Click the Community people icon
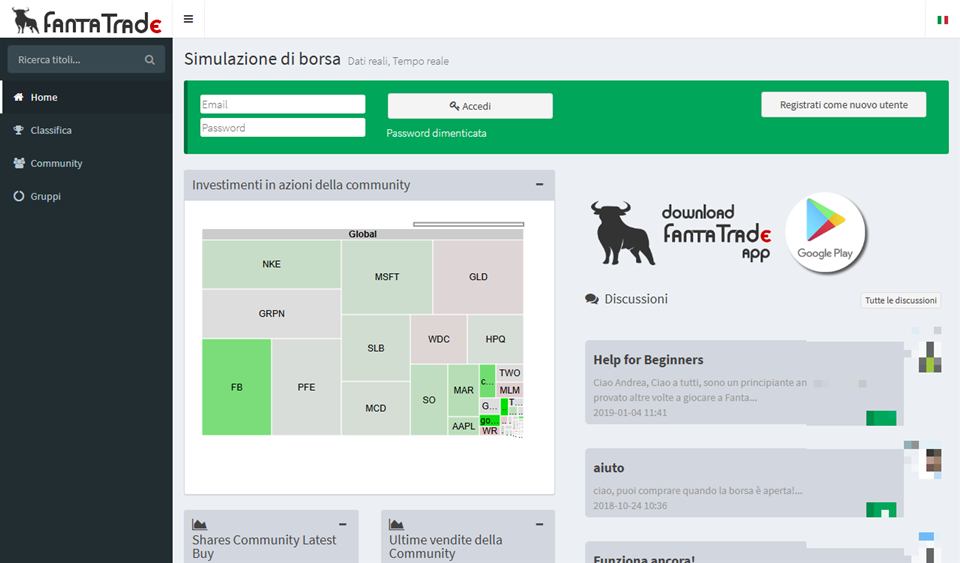Screen dimensions: 960x563 [19, 163]
